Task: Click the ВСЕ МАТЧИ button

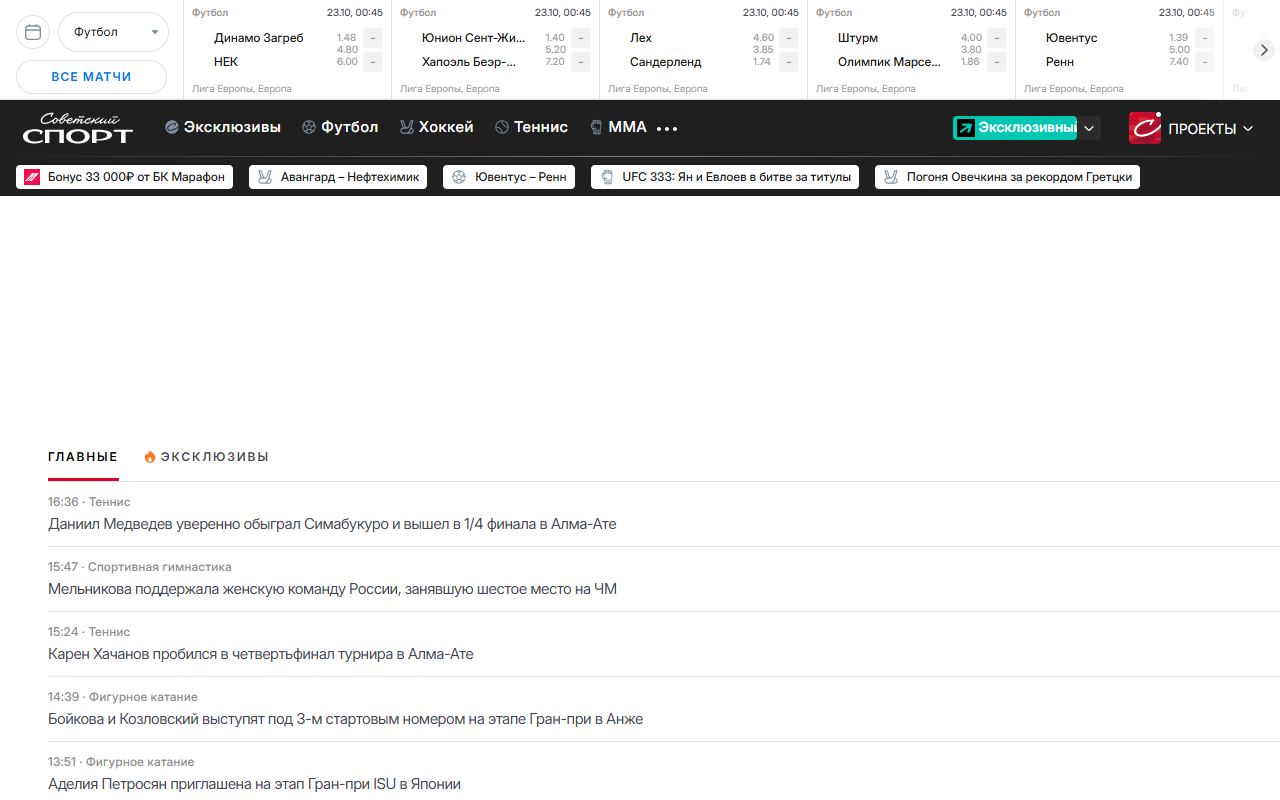Action: pos(92,77)
